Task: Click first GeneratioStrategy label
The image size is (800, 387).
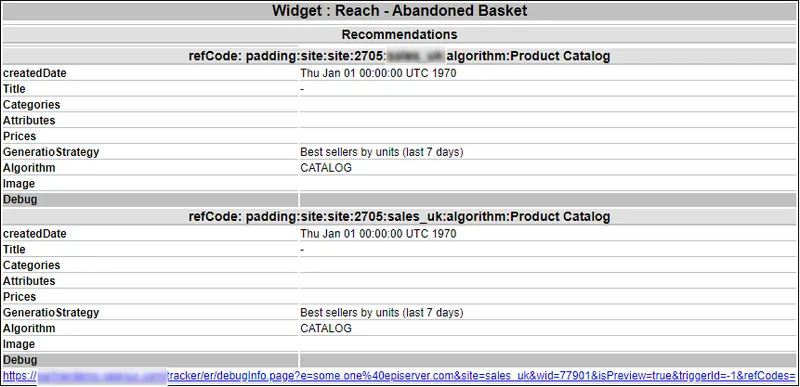Action: tap(51, 152)
